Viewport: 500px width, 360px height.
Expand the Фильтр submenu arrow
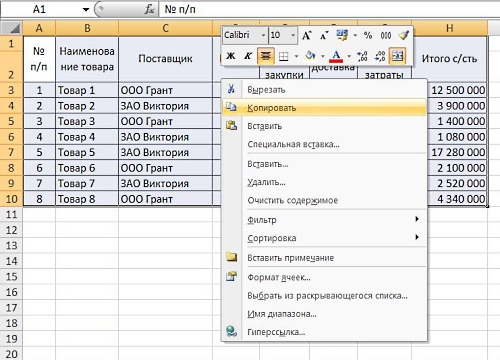click(417, 219)
